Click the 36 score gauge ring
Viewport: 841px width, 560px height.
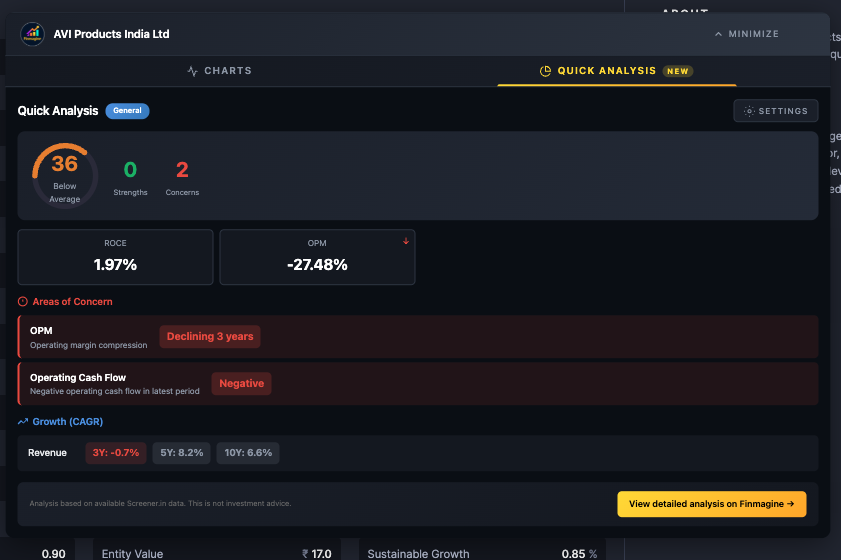[x=65, y=175]
